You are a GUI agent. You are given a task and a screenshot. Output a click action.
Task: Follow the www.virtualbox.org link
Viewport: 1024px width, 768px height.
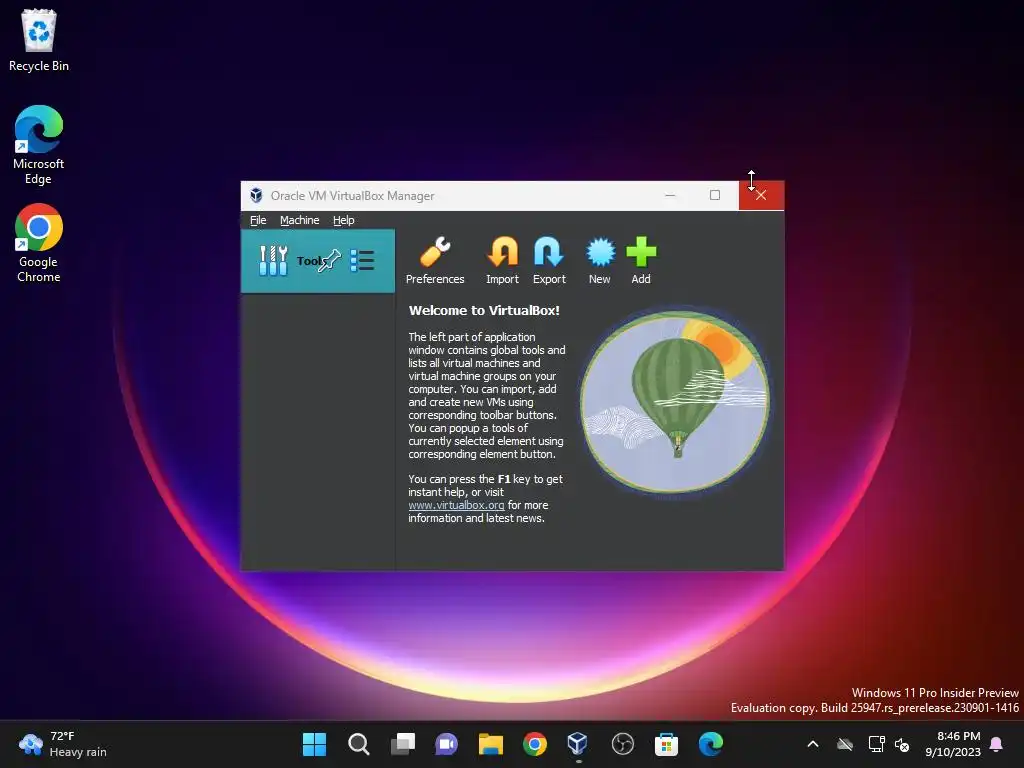point(456,505)
